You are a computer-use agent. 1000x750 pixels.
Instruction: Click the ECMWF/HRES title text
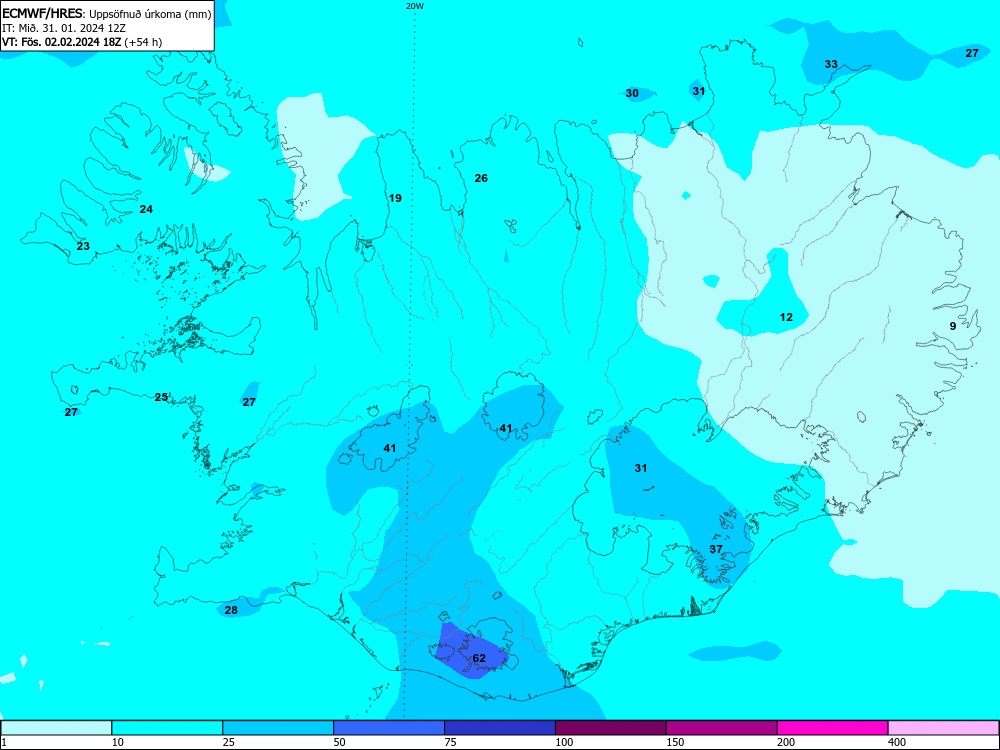click(x=41, y=13)
